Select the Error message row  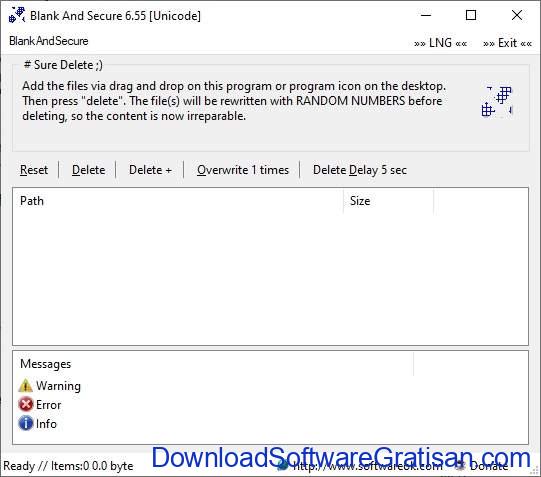(40, 405)
